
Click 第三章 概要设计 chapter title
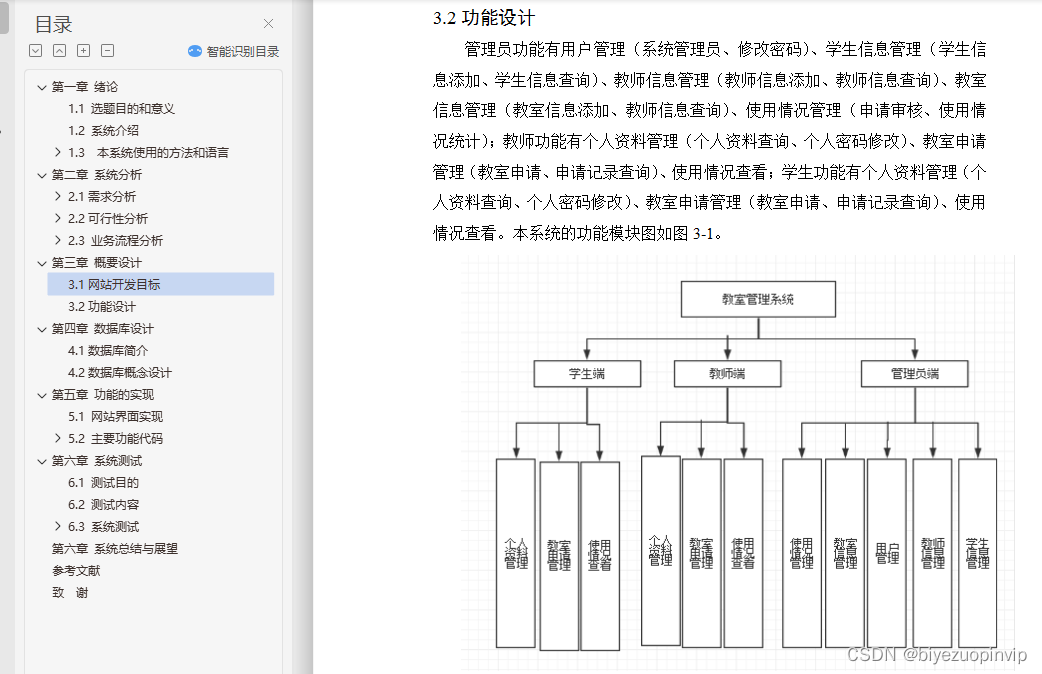point(97,263)
